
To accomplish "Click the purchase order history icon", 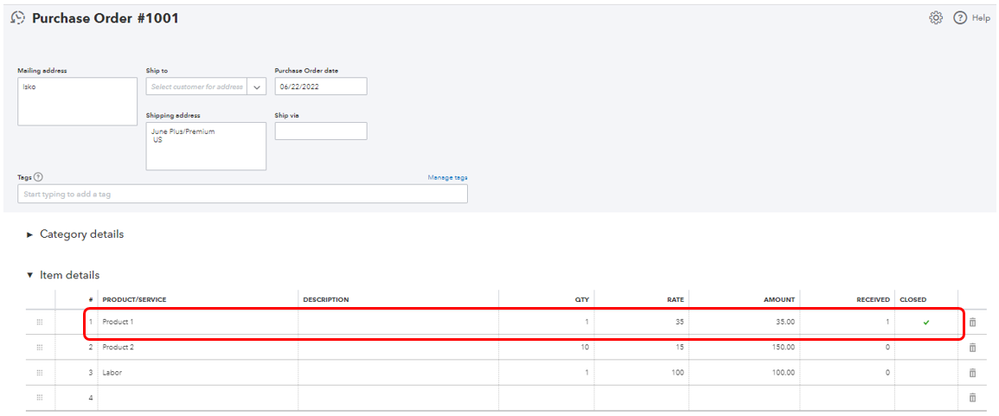I will pyautogui.click(x=17, y=18).
